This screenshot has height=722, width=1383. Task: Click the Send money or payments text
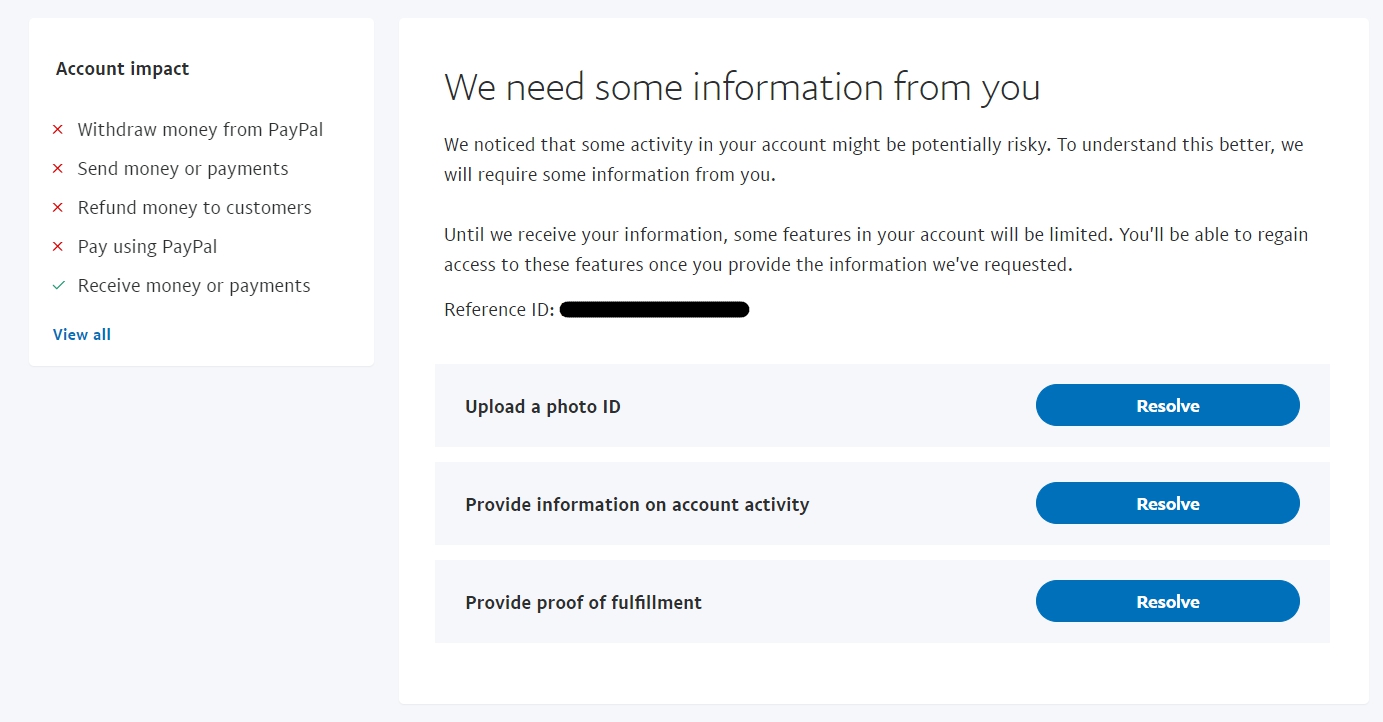tap(183, 169)
